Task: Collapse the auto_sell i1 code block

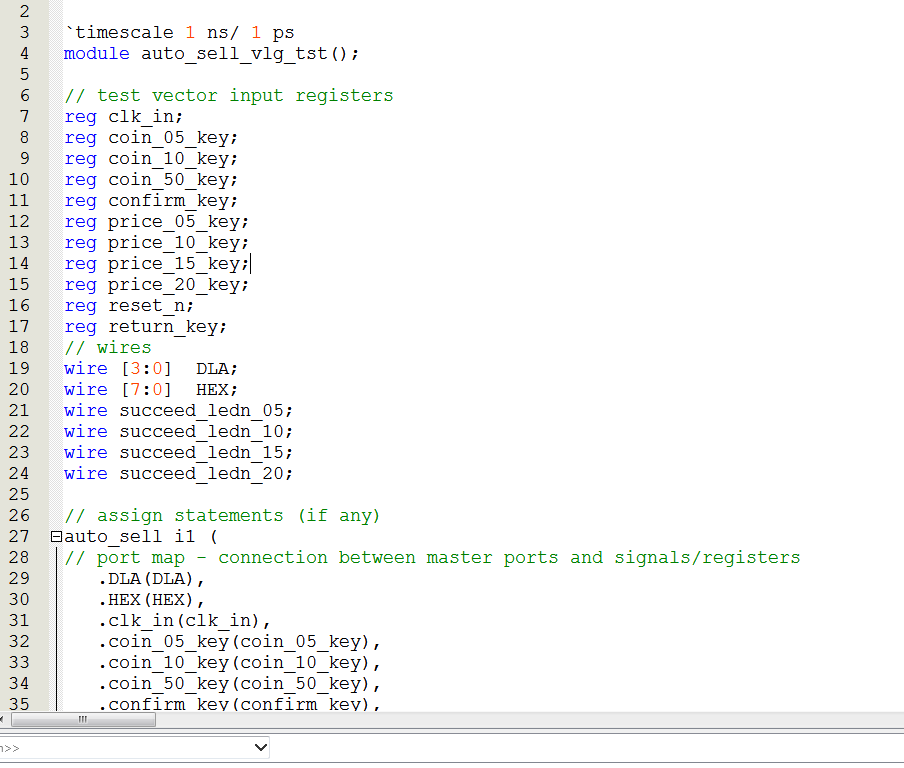Action: pos(56,537)
